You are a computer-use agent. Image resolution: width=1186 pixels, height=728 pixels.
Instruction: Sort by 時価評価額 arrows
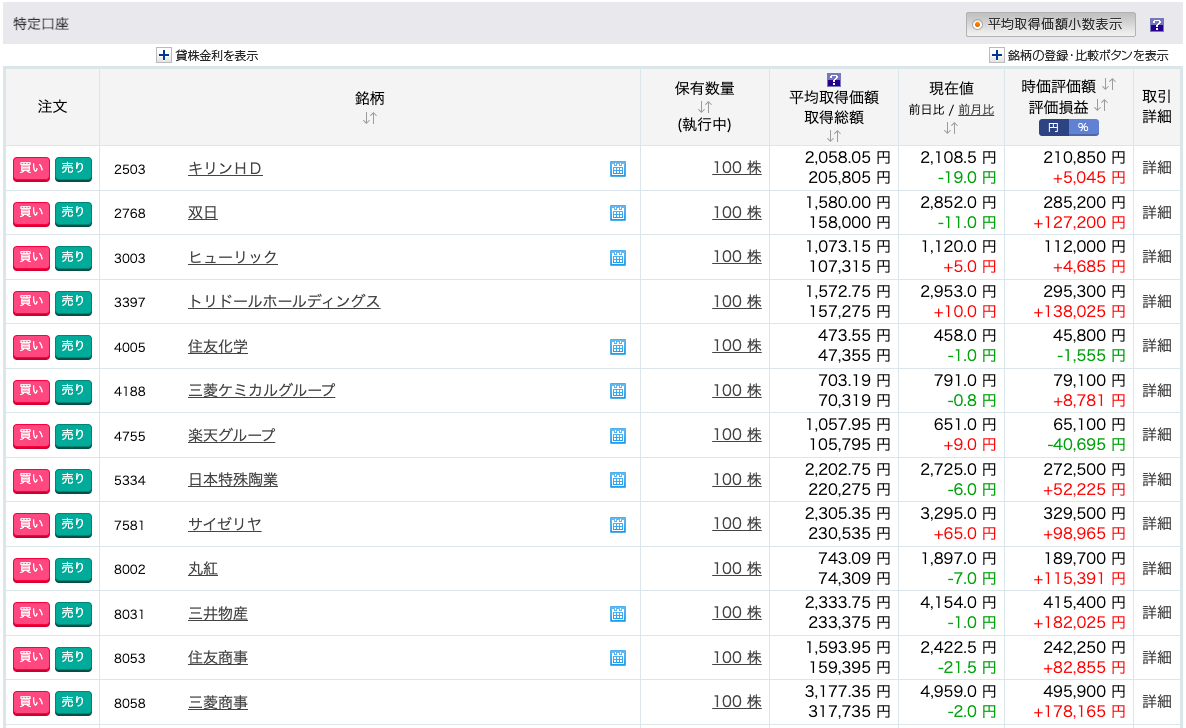1109,84
